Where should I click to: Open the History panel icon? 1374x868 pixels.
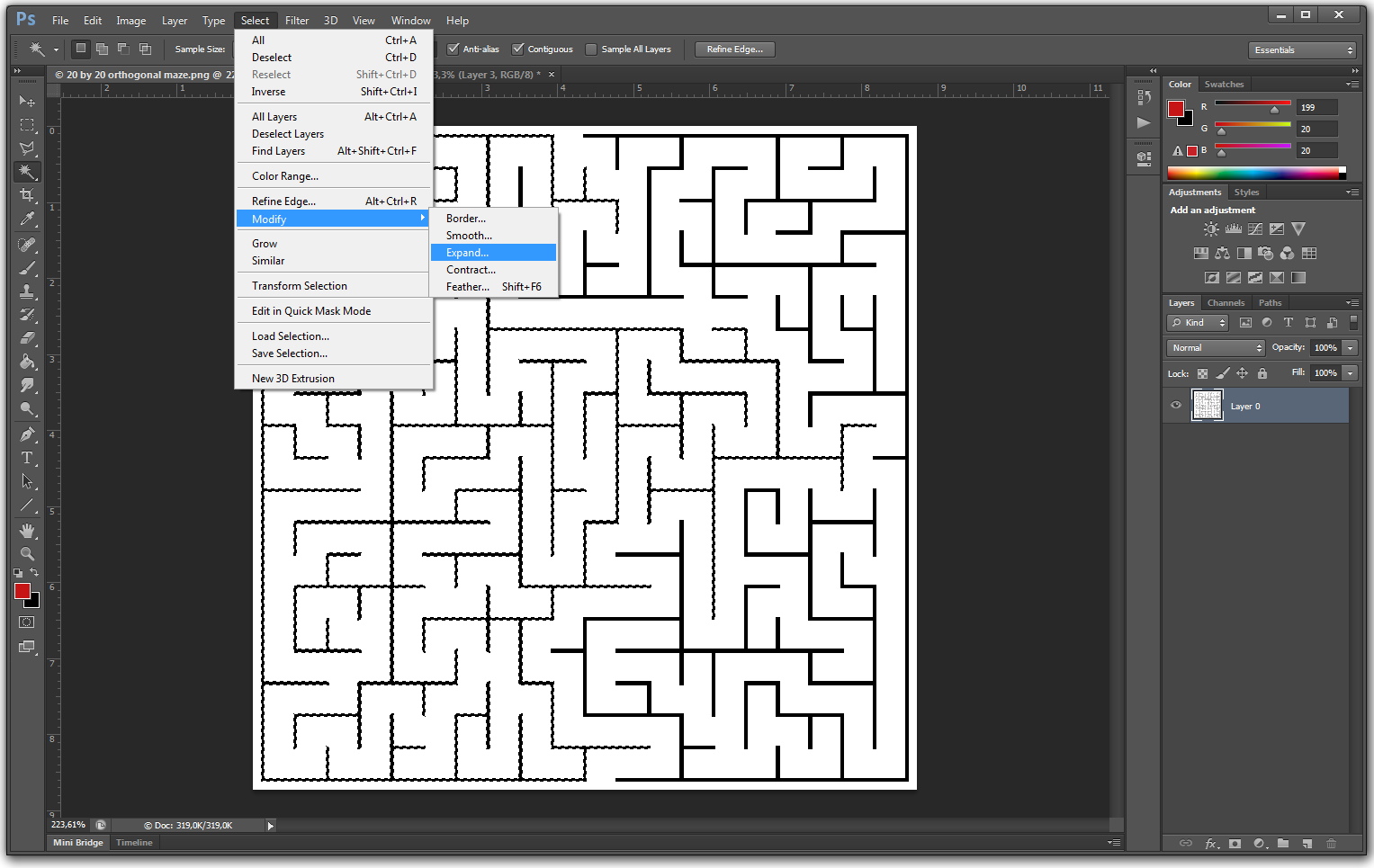pyautogui.click(x=1144, y=98)
